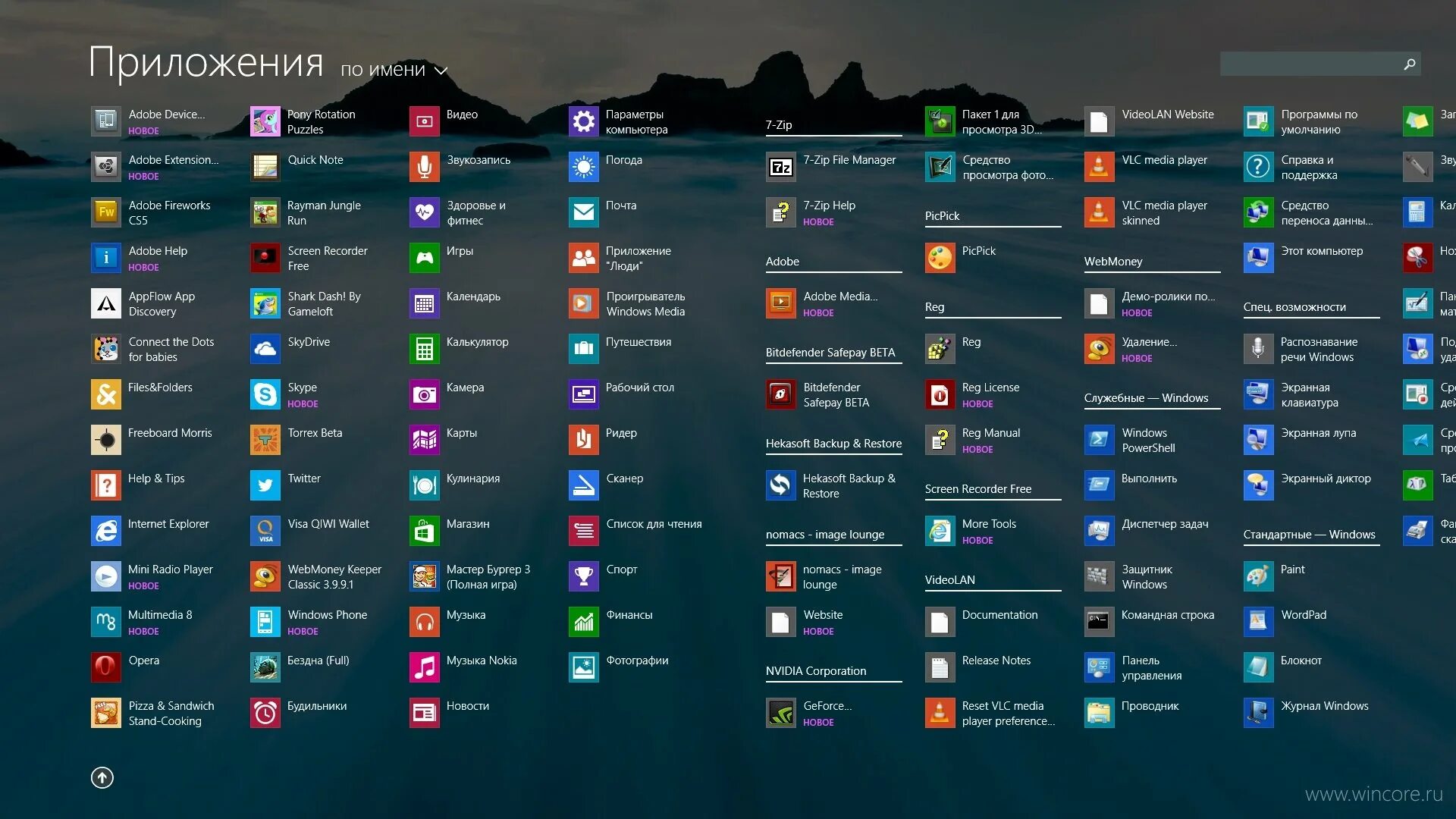This screenshot has height=819, width=1456.
Task: Click the 'Выполнить' label
Action: click(1150, 479)
